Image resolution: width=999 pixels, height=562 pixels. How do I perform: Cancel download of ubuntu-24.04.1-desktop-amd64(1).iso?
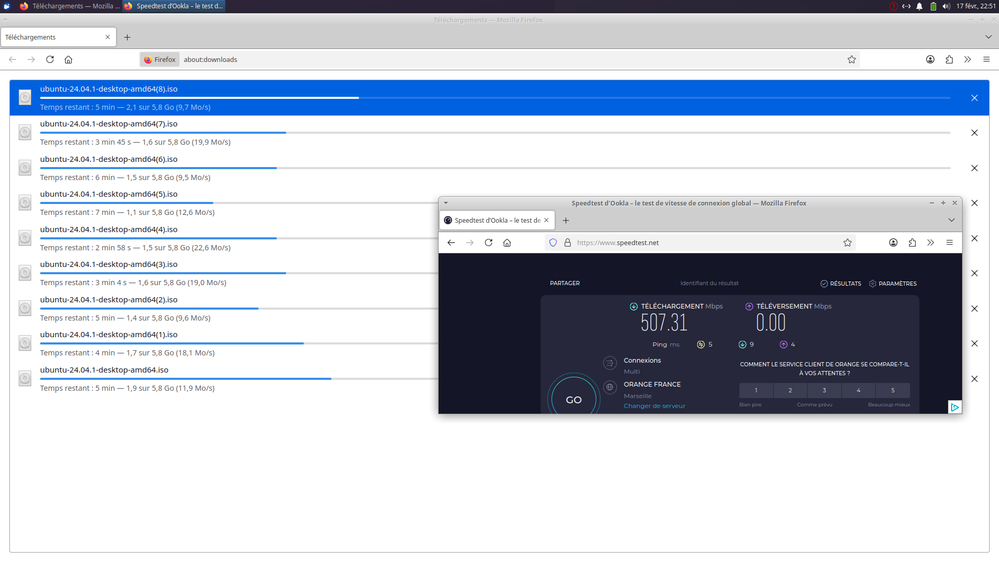click(x=974, y=343)
